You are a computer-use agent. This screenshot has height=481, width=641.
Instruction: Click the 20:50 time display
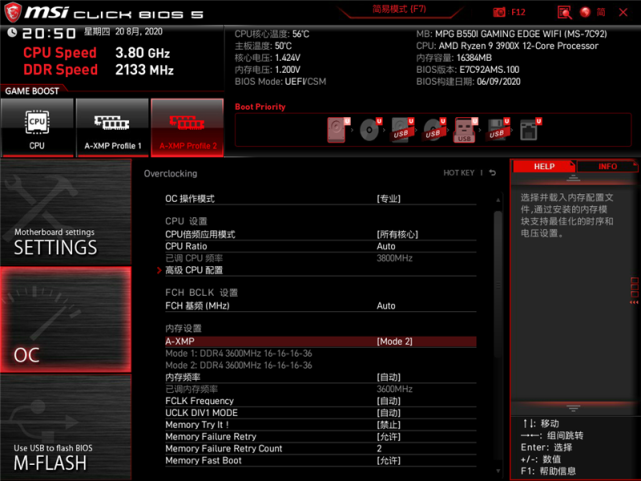click(x=49, y=34)
